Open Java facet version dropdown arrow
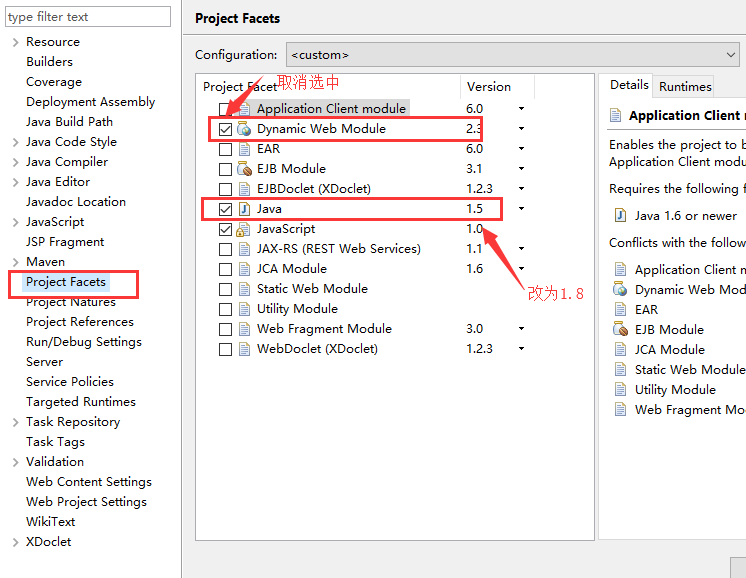The height and width of the screenshot is (578, 746). coord(521,209)
